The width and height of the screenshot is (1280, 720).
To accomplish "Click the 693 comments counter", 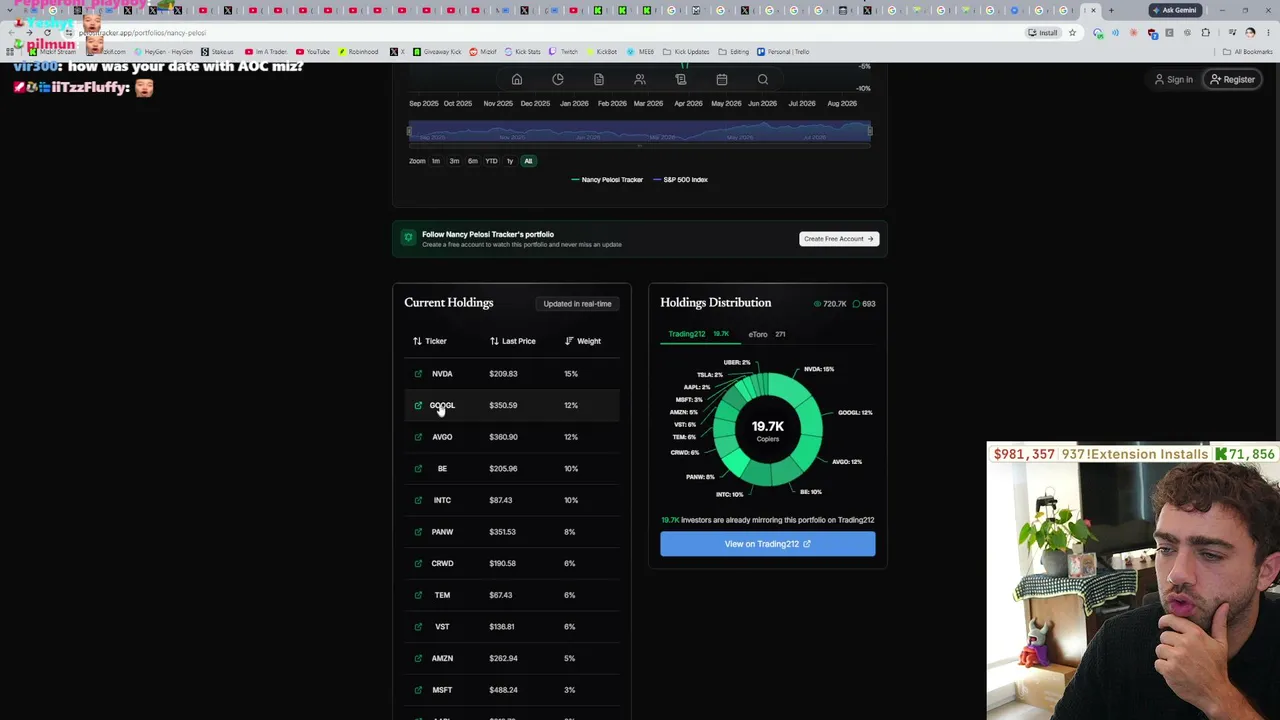I will (864, 304).
